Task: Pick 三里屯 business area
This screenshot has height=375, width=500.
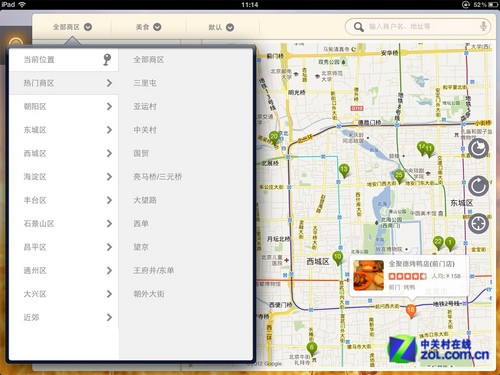Action: 145,83
